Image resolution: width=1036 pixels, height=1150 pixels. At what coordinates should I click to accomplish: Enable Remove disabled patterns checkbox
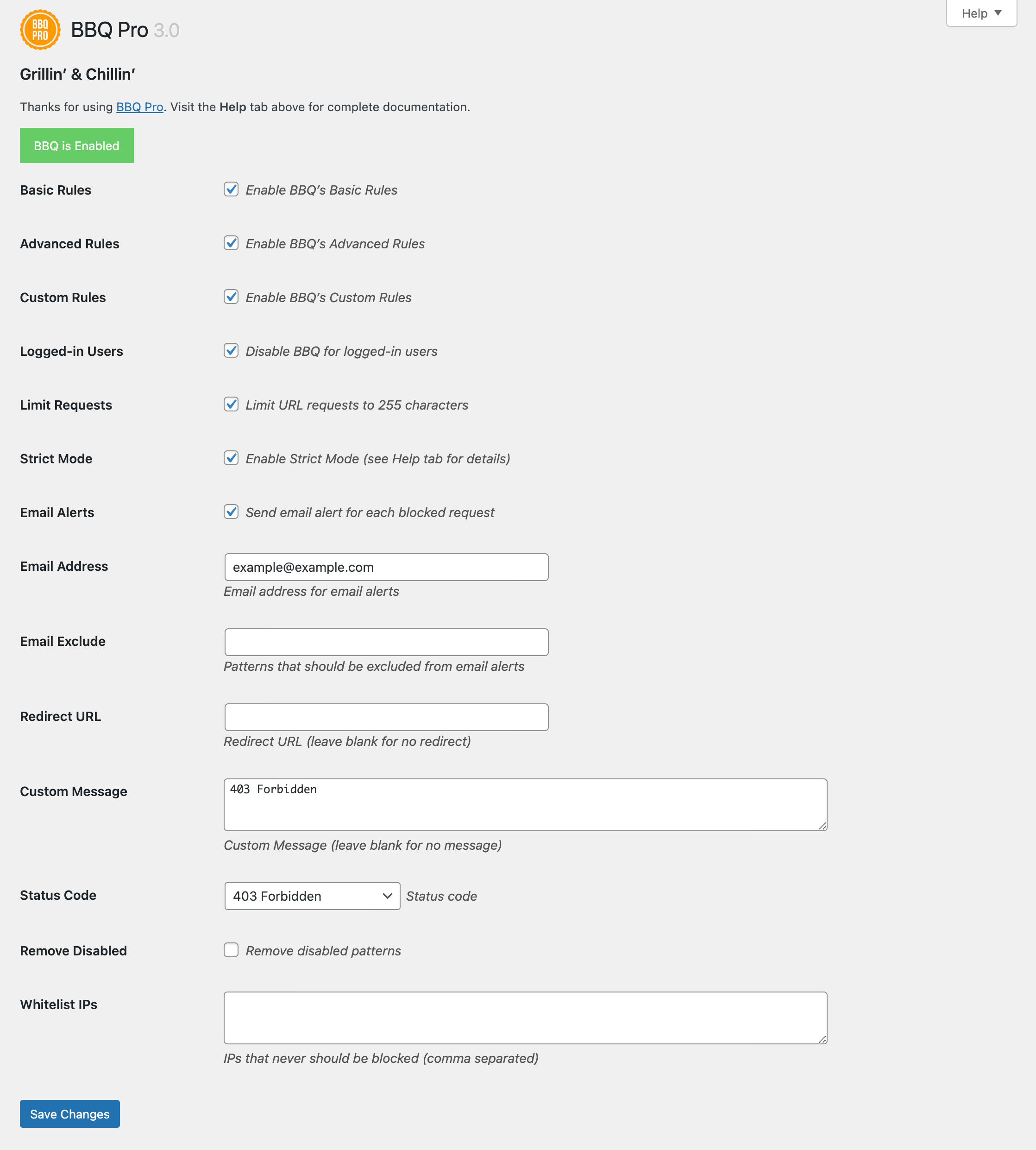tap(231, 949)
